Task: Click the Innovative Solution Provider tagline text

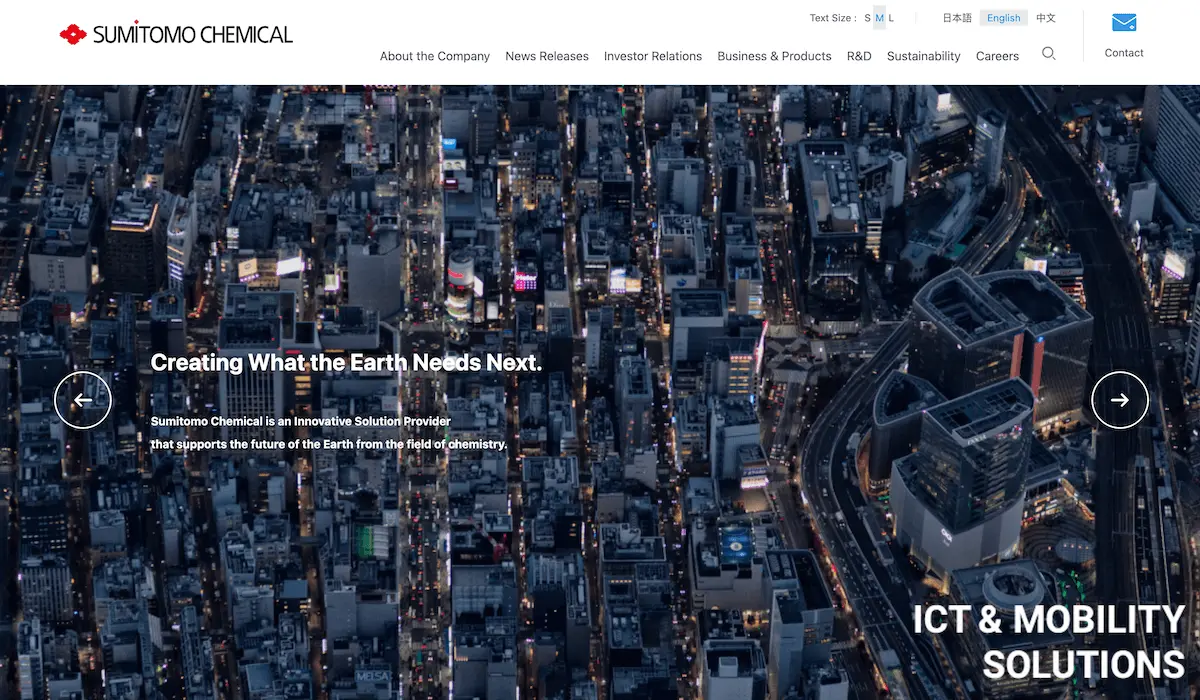Action: click(329, 433)
